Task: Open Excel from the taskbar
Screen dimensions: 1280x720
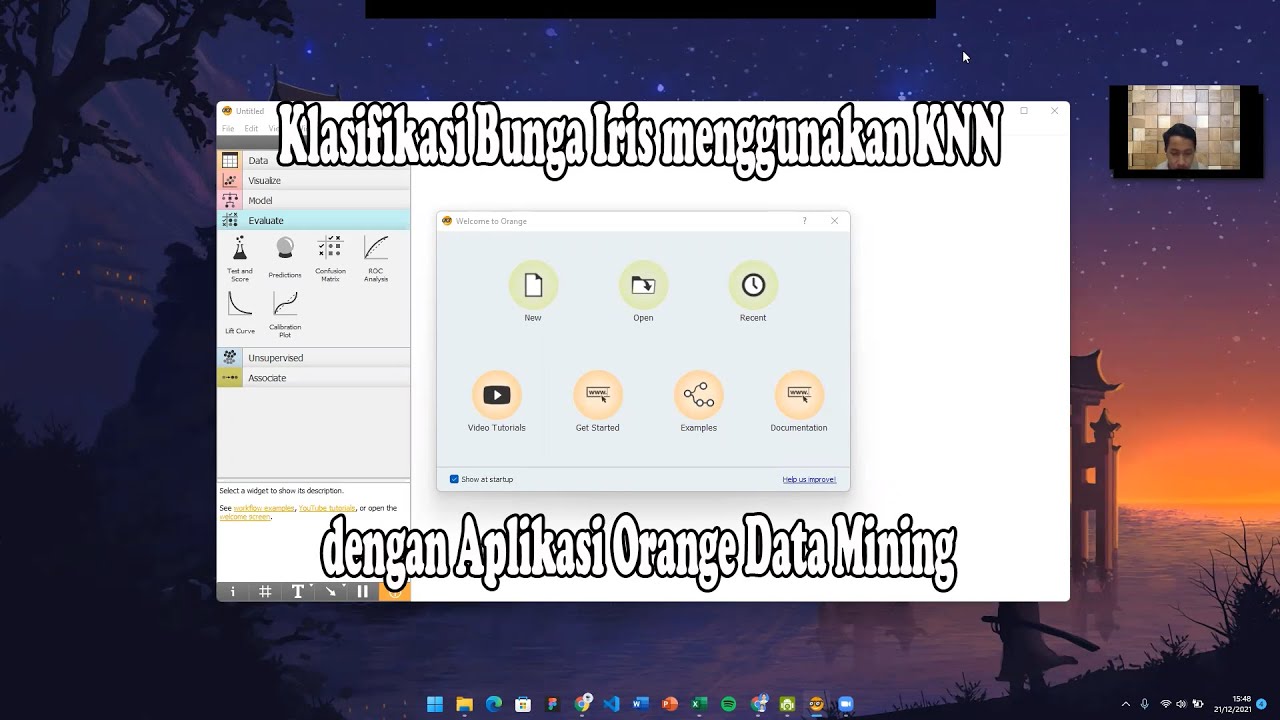Action: click(x=699, y=704)
